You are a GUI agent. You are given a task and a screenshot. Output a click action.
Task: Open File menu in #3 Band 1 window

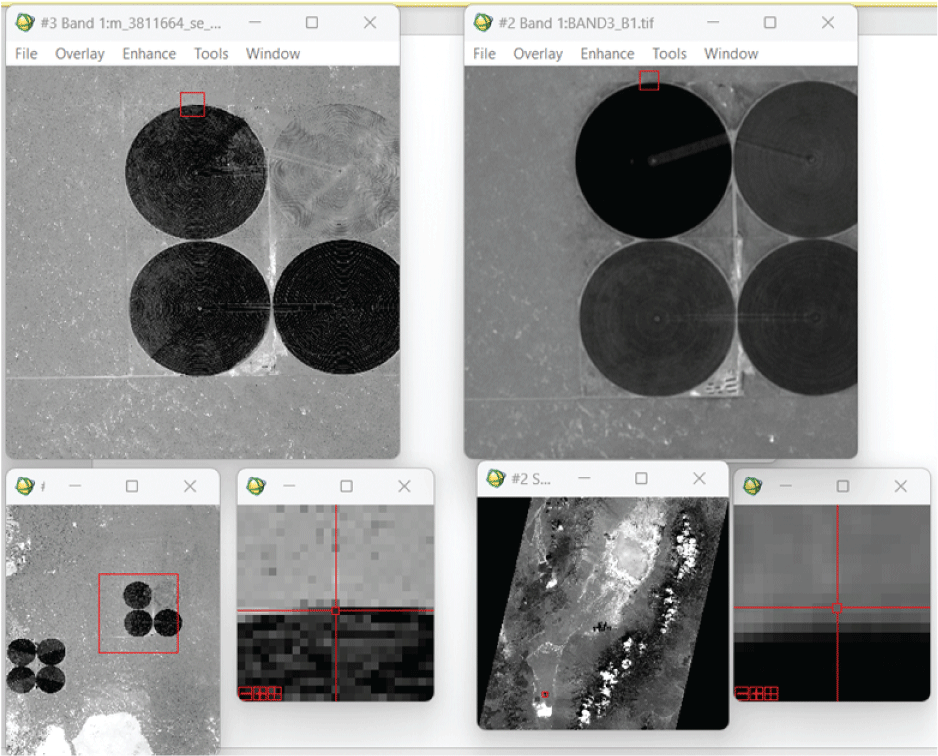(x=26, y=54)
